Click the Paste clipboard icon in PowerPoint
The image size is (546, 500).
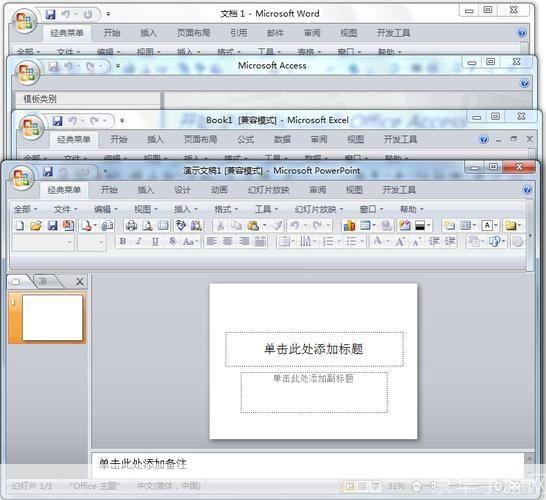point(253,226)
